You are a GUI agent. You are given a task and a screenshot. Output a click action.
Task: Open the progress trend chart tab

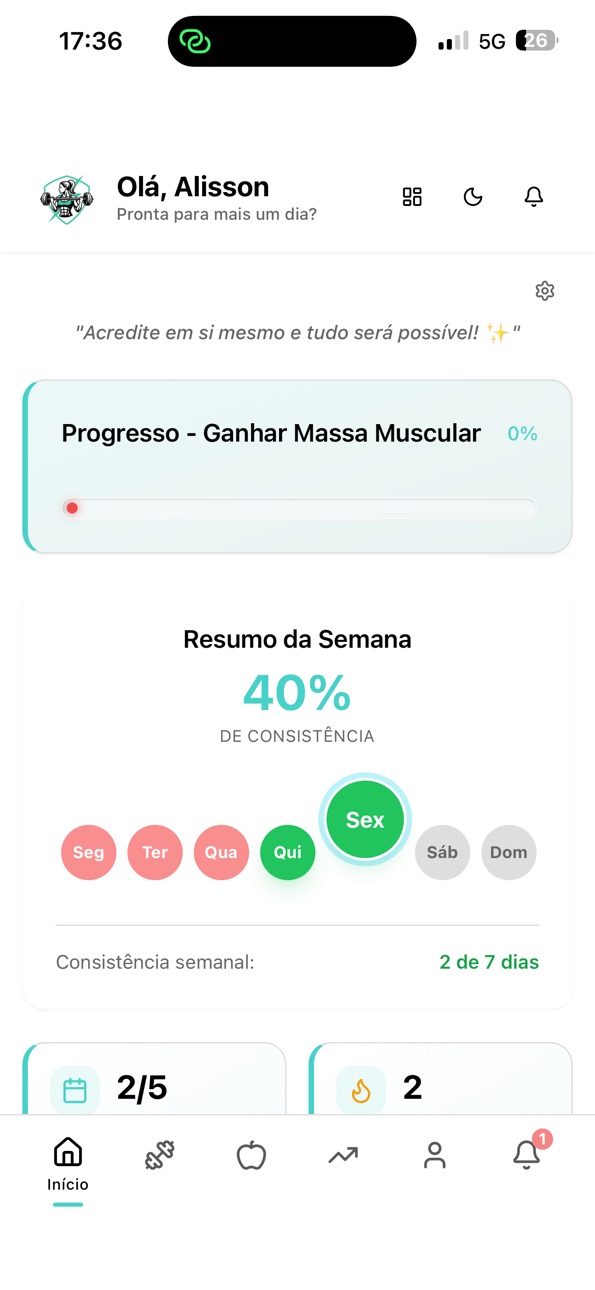343,1155
